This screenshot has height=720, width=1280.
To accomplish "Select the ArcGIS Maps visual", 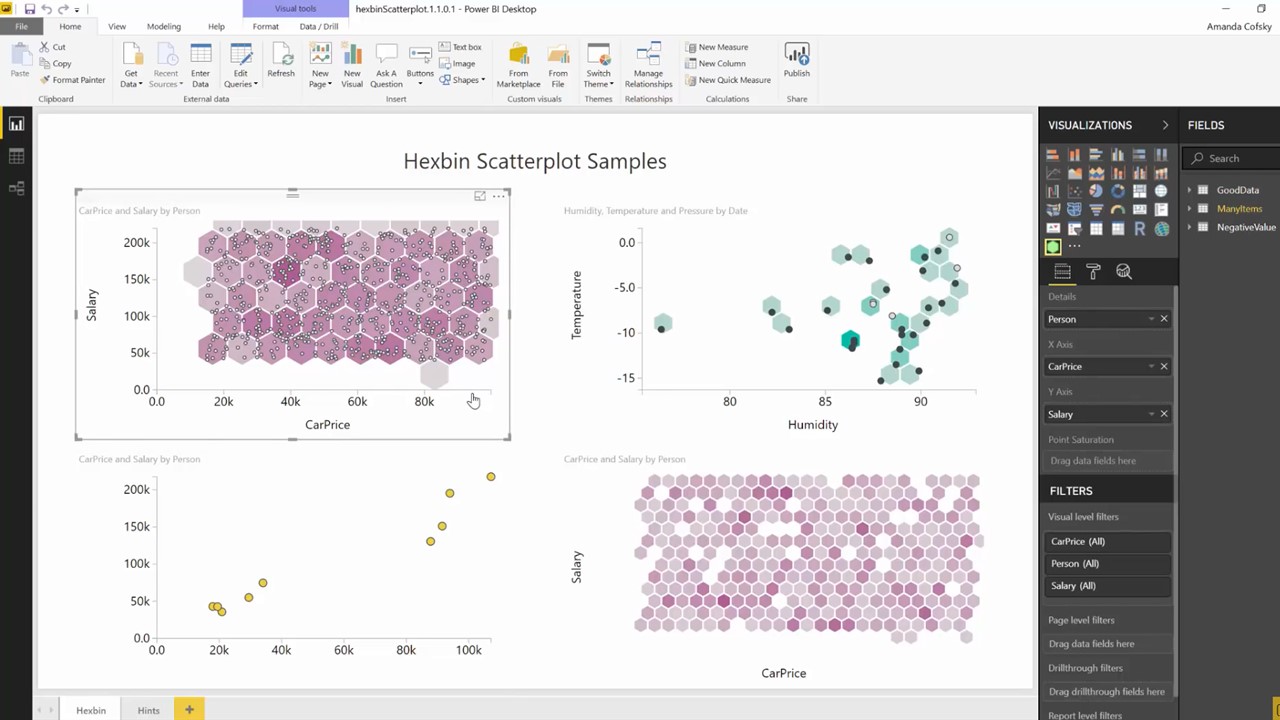I will (x=1161, y=228).
